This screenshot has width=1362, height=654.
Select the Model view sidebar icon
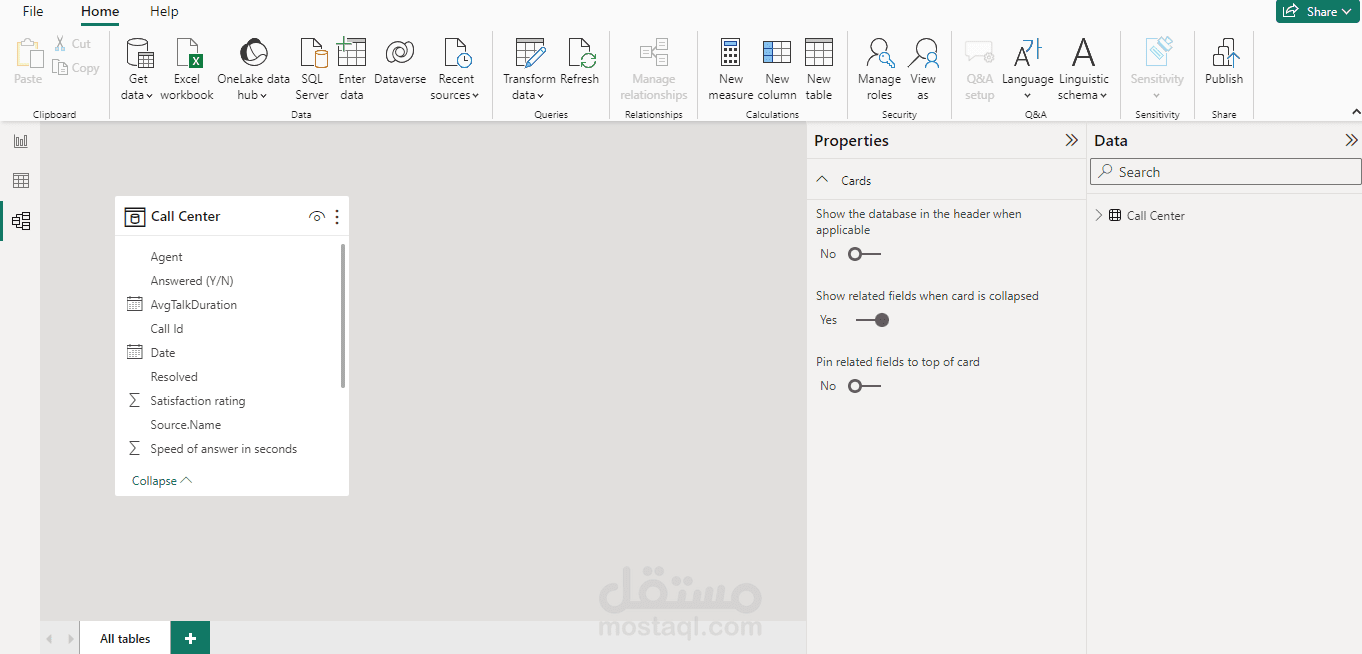(20, 221)
